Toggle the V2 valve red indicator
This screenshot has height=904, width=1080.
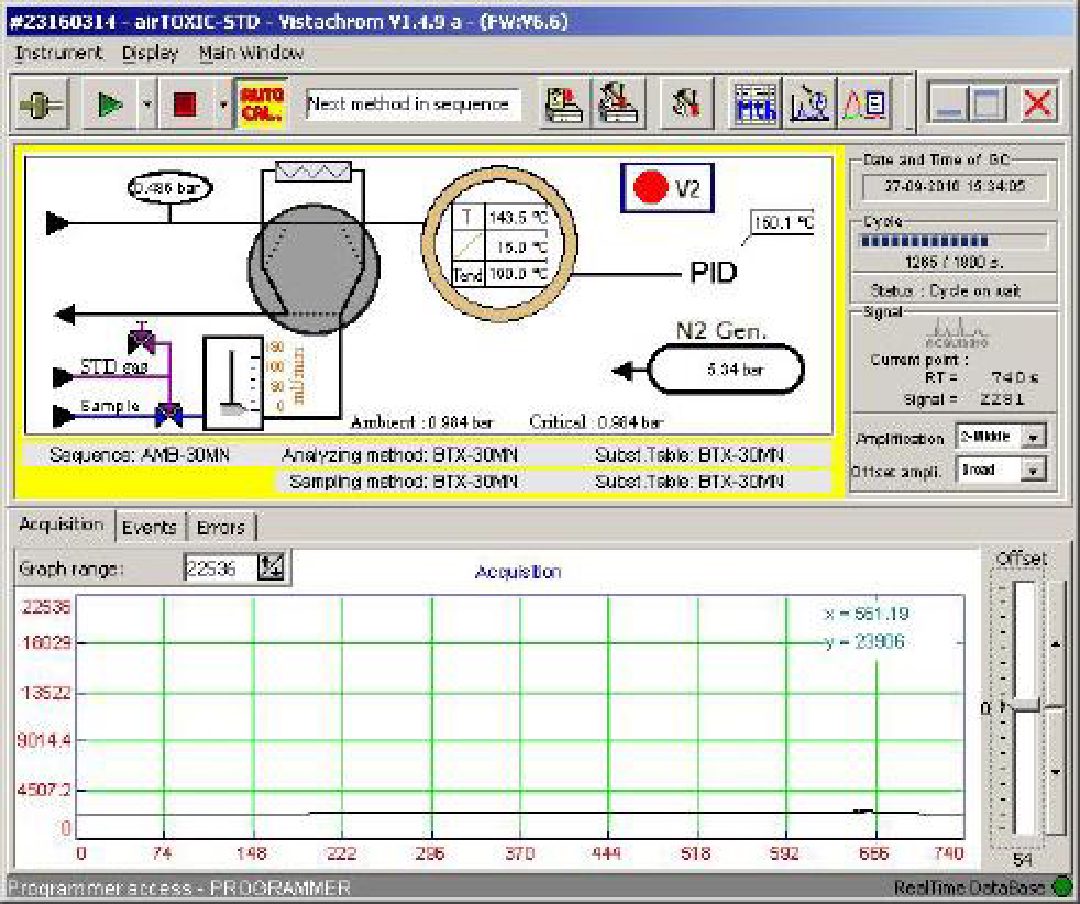[649, 188]
